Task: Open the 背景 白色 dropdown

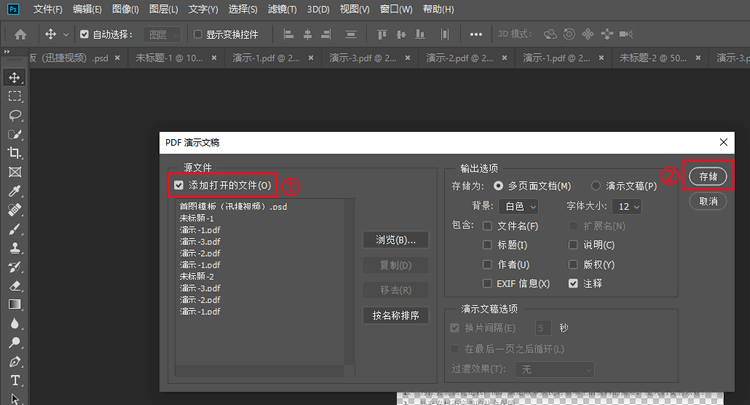Action: (519, 206)
